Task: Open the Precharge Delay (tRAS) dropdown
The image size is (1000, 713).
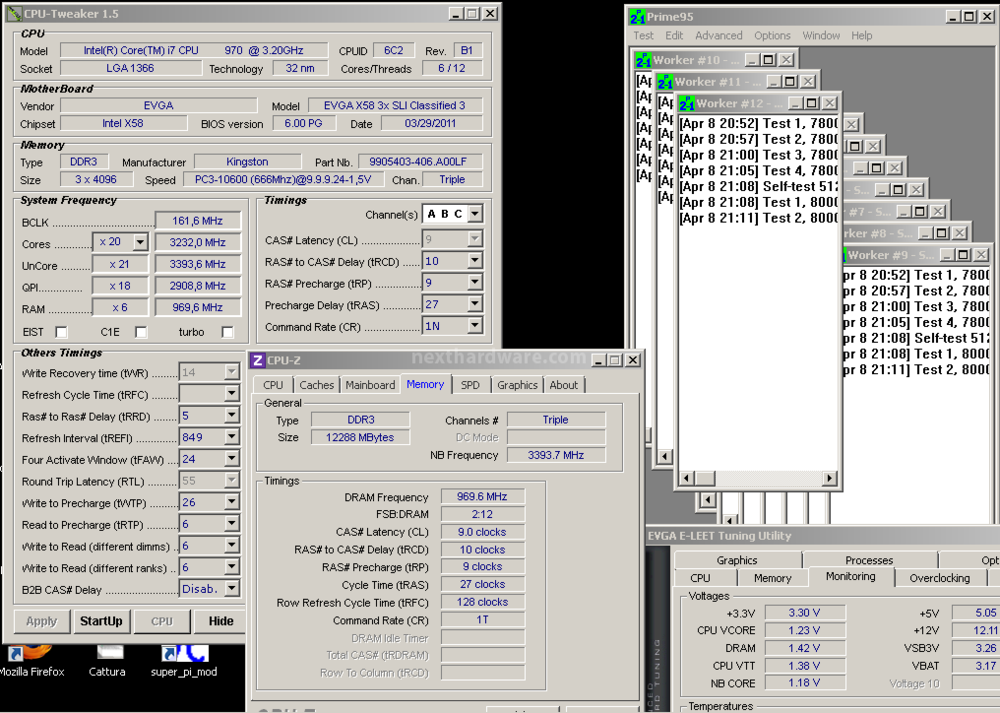Action: 474,304
